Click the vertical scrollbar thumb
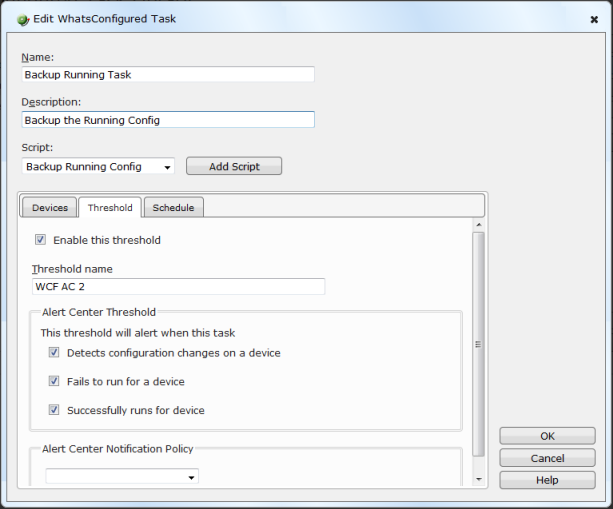The image size is (613, 509). tap(479, 344)
